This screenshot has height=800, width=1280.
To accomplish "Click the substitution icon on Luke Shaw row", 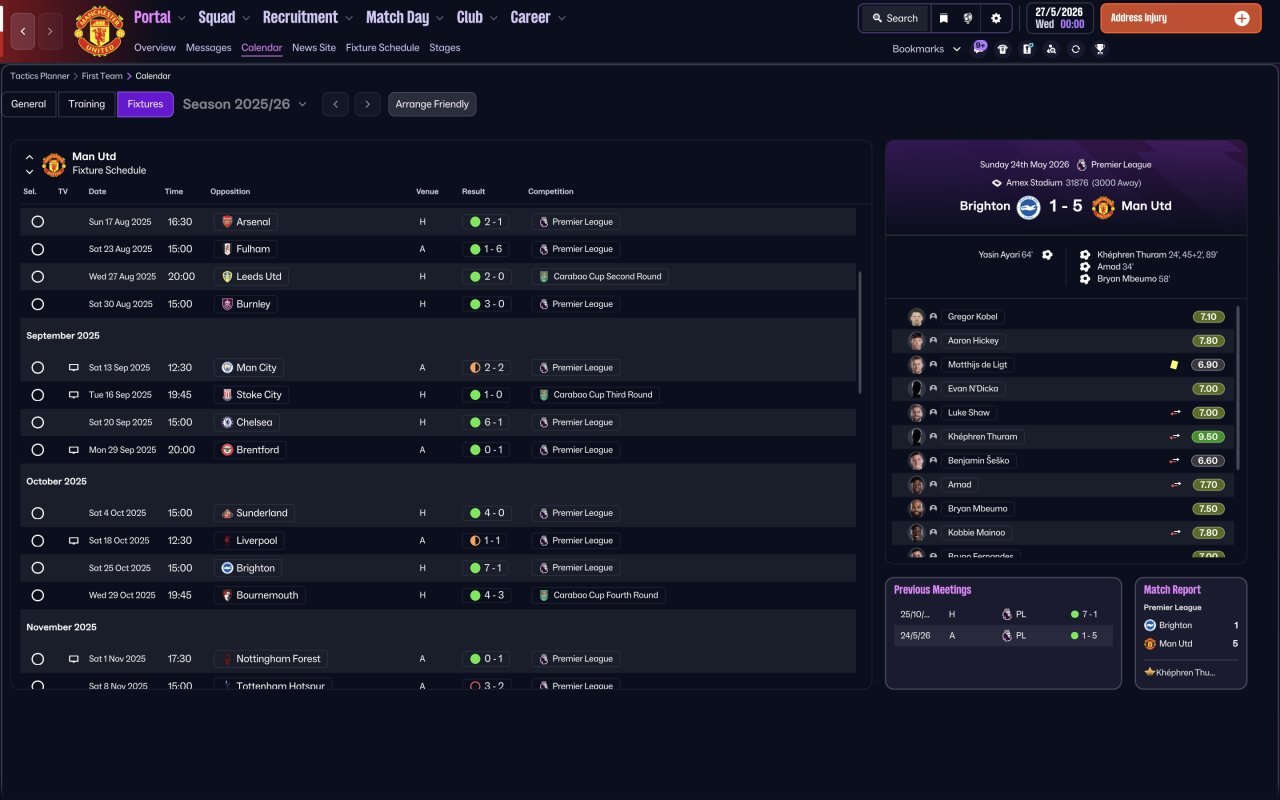I will (x=1177, y=413).
